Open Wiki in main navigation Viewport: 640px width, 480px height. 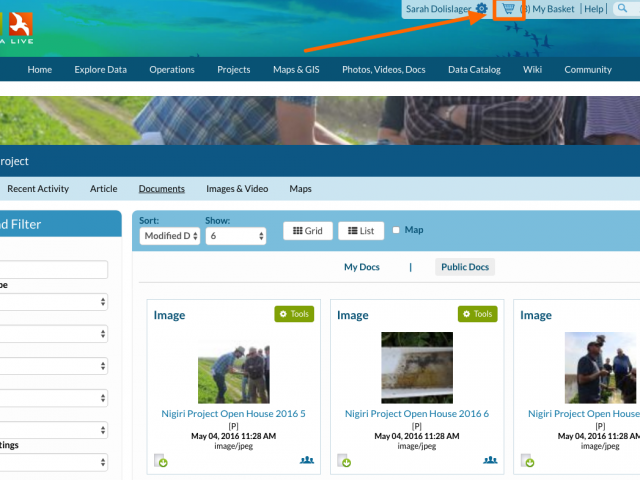532,69
